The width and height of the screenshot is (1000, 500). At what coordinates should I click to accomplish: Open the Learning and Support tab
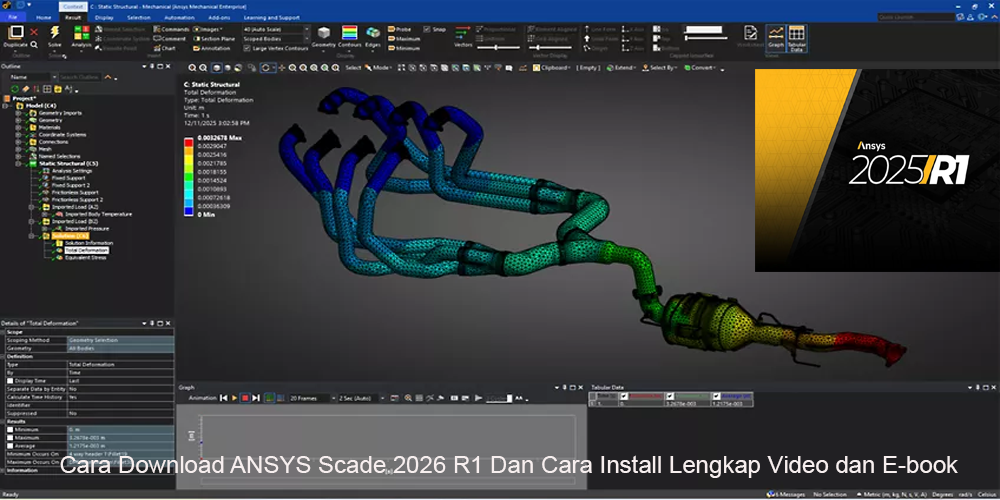pos(272,17)
